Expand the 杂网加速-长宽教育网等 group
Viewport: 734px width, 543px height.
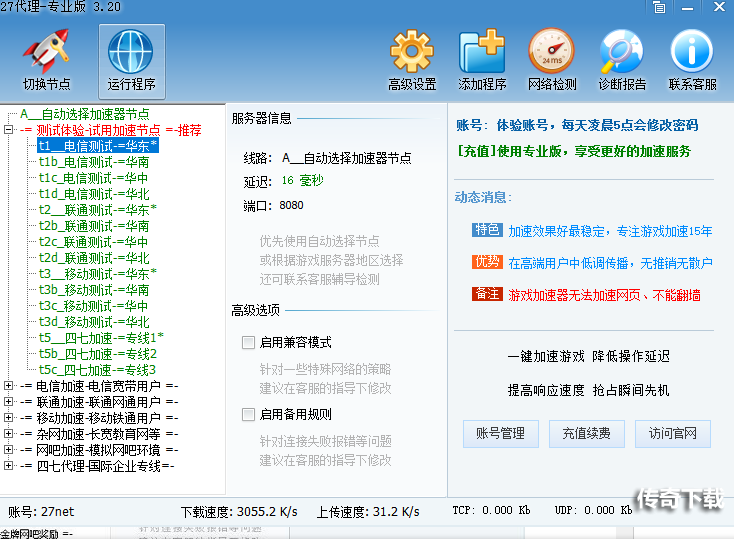pyautogui.click(x=8, y=433)
